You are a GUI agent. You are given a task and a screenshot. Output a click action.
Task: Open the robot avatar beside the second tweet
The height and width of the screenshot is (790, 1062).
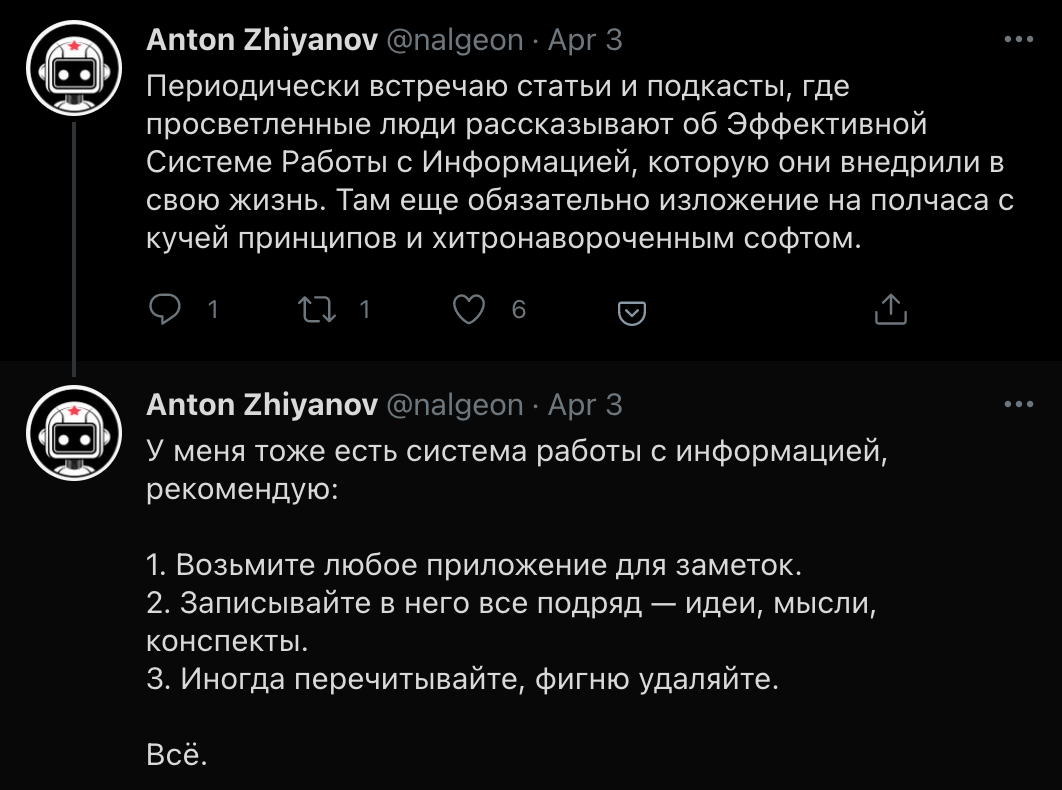pos(73,433)
